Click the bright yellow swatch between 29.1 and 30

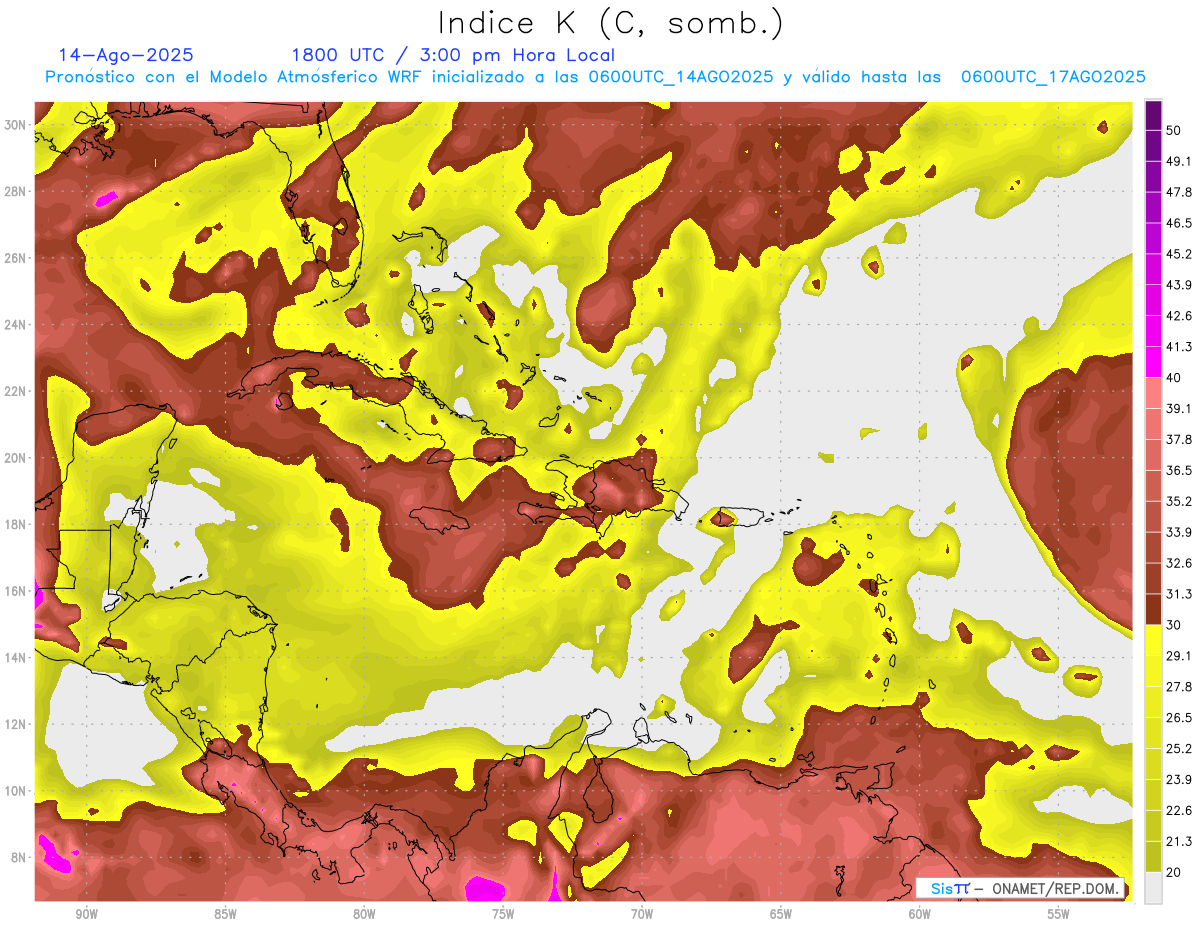[x=1153, y=640]
